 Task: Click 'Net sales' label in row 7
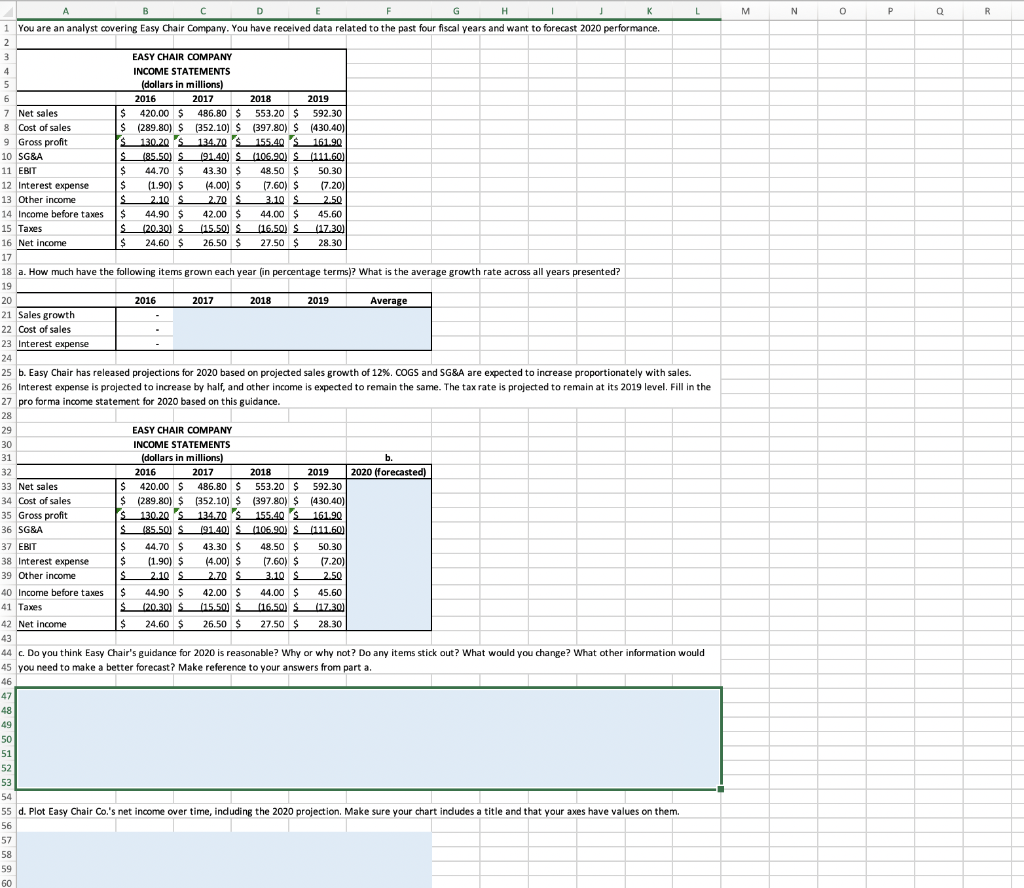38,114
